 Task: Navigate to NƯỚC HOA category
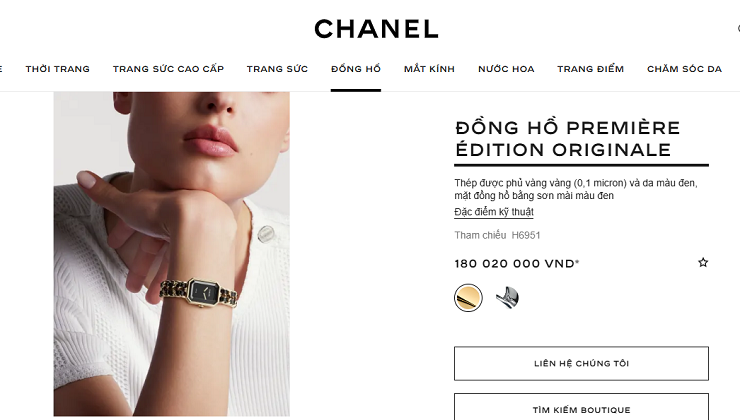click(506, 69)
